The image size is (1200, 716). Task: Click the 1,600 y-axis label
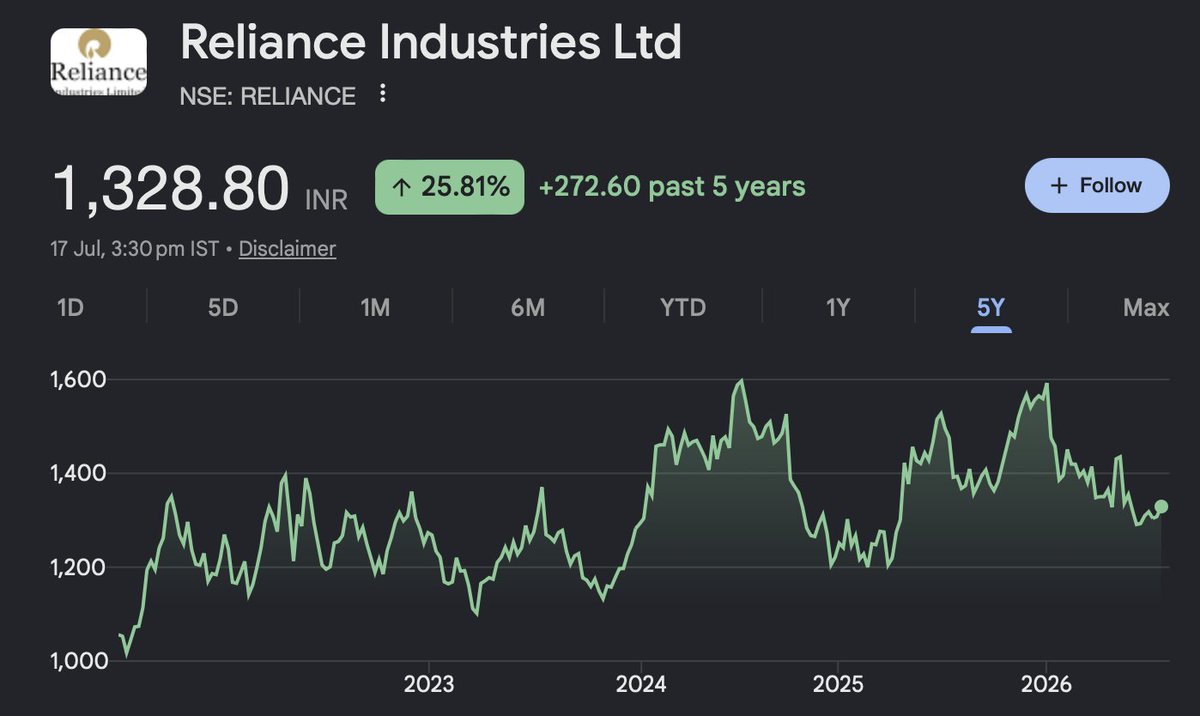click(79, 379)
